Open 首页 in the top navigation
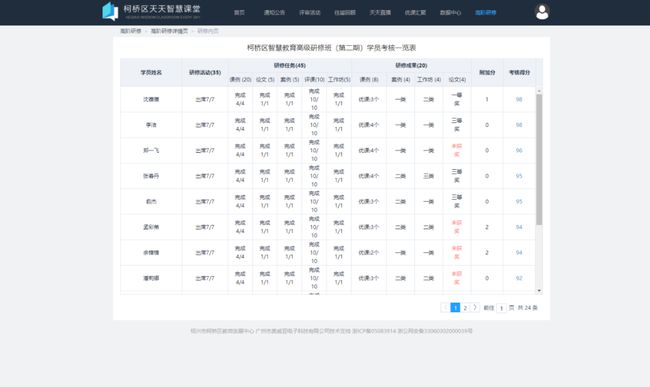The image size is (650, 387). point(239,12)
